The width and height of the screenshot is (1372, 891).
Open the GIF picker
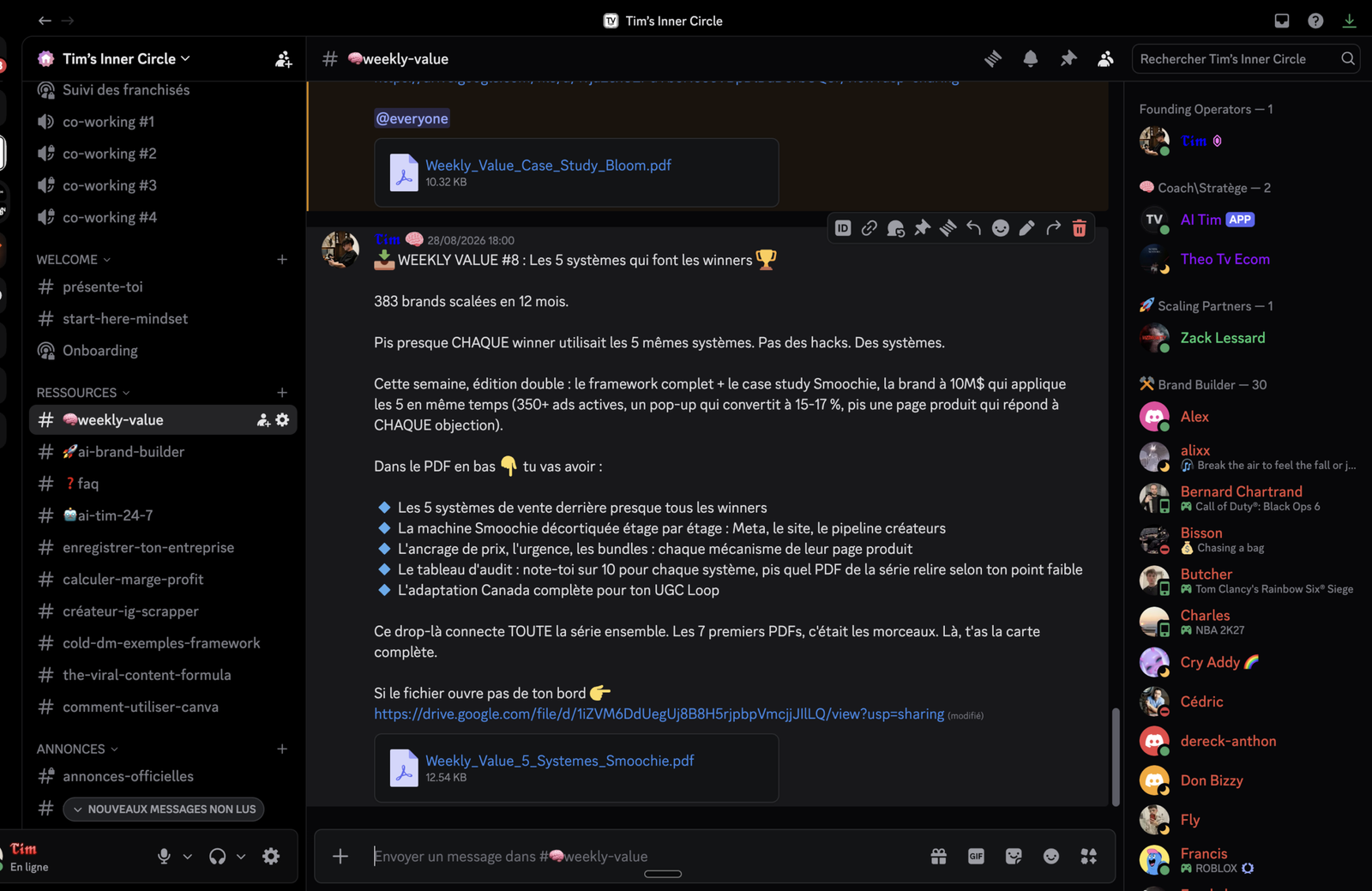click(976, 856)
